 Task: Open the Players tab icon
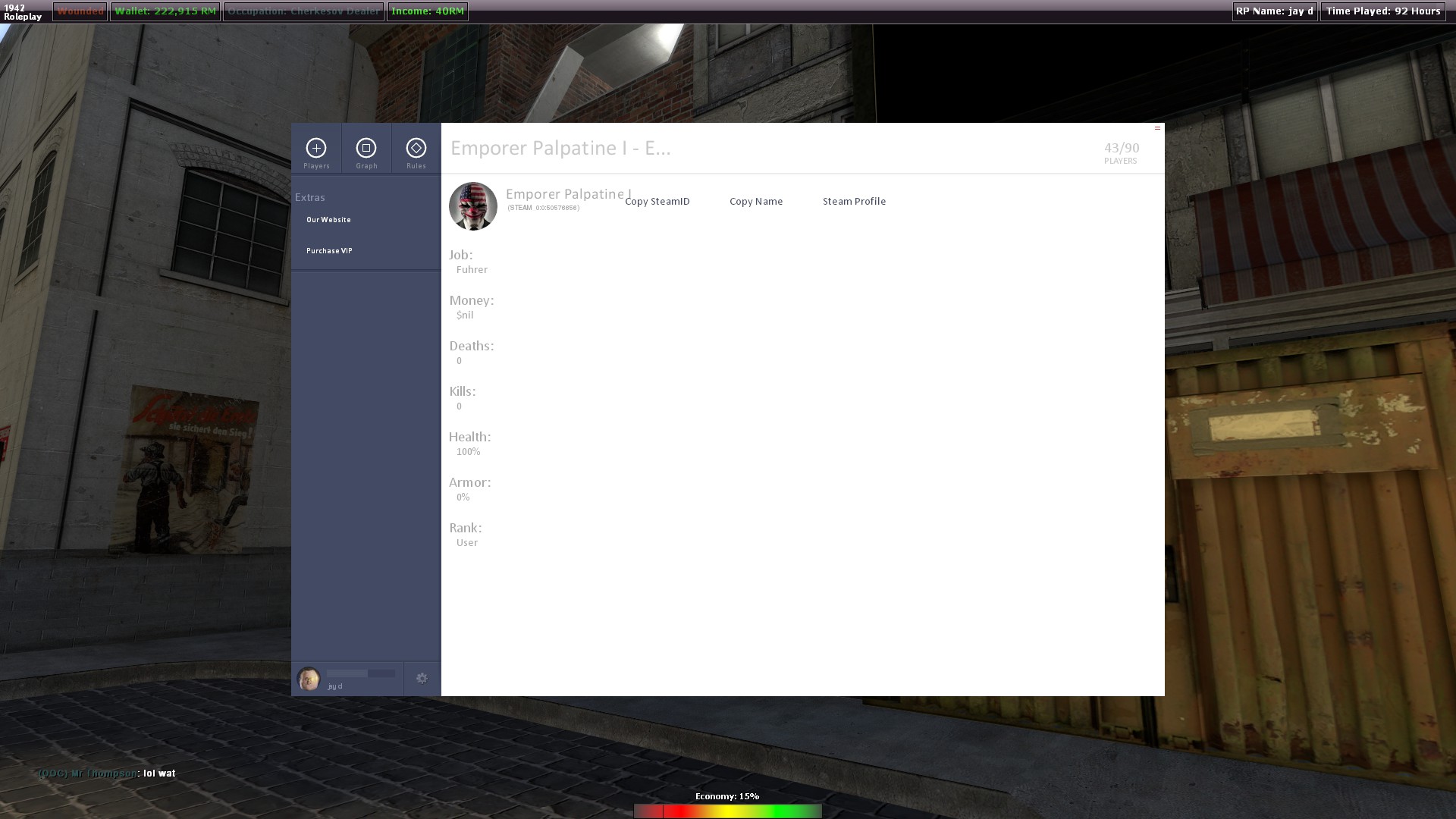(x=316, y=149)
